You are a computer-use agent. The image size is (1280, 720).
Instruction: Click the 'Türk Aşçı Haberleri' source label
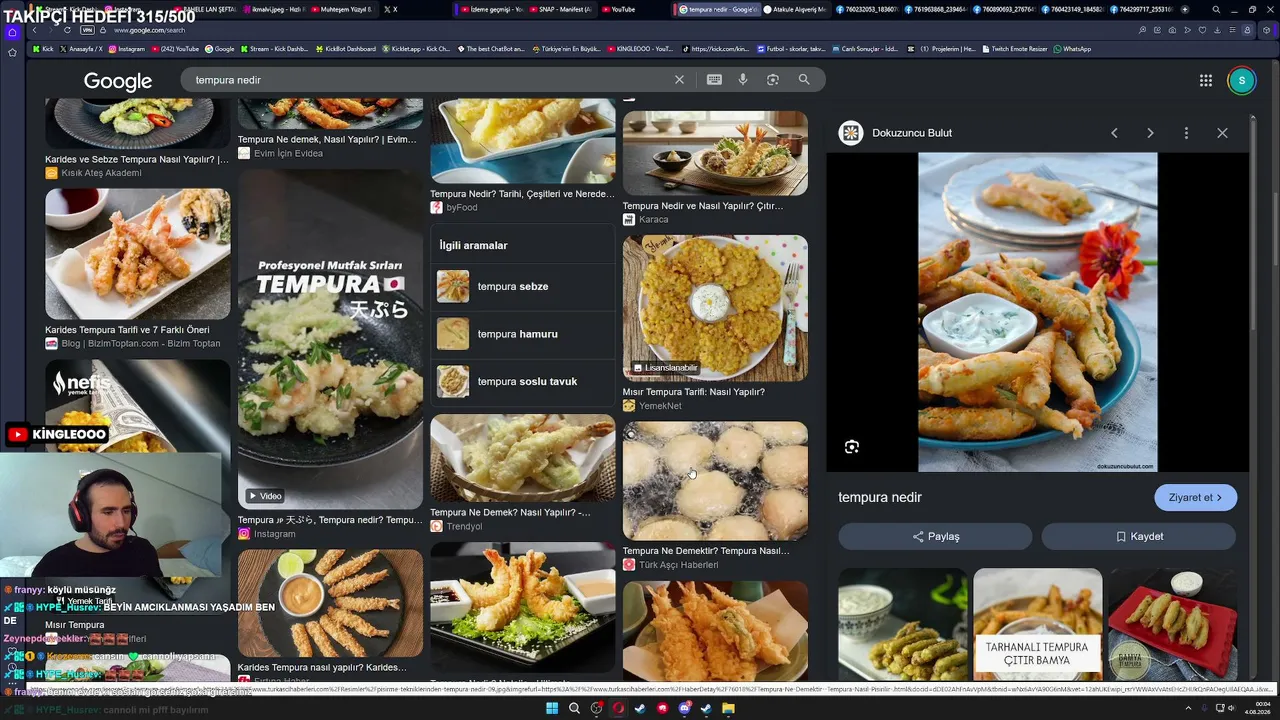coord(678,565)
